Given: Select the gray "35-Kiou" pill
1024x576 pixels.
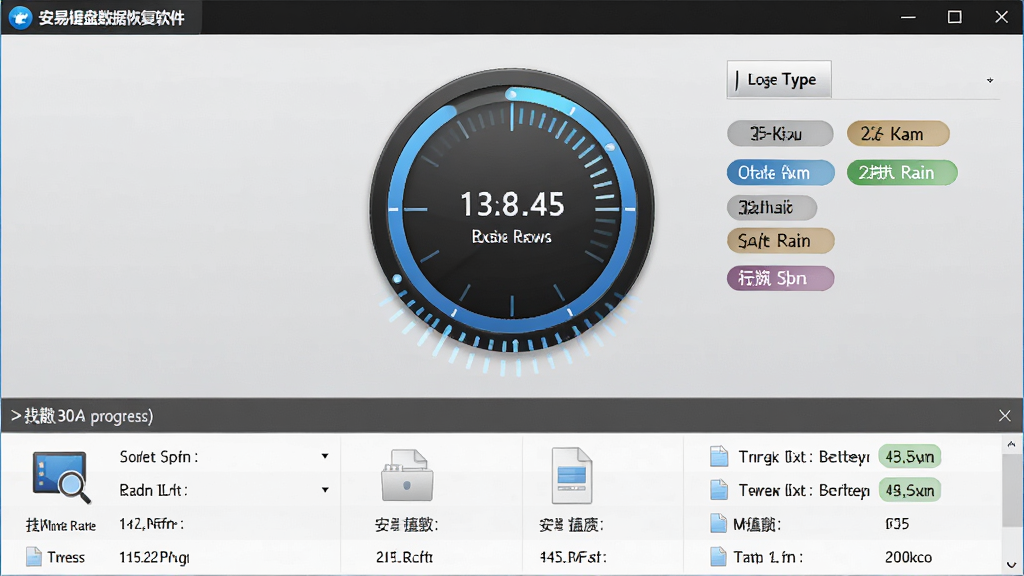Looking at the screenshot, I should point(780,134).
